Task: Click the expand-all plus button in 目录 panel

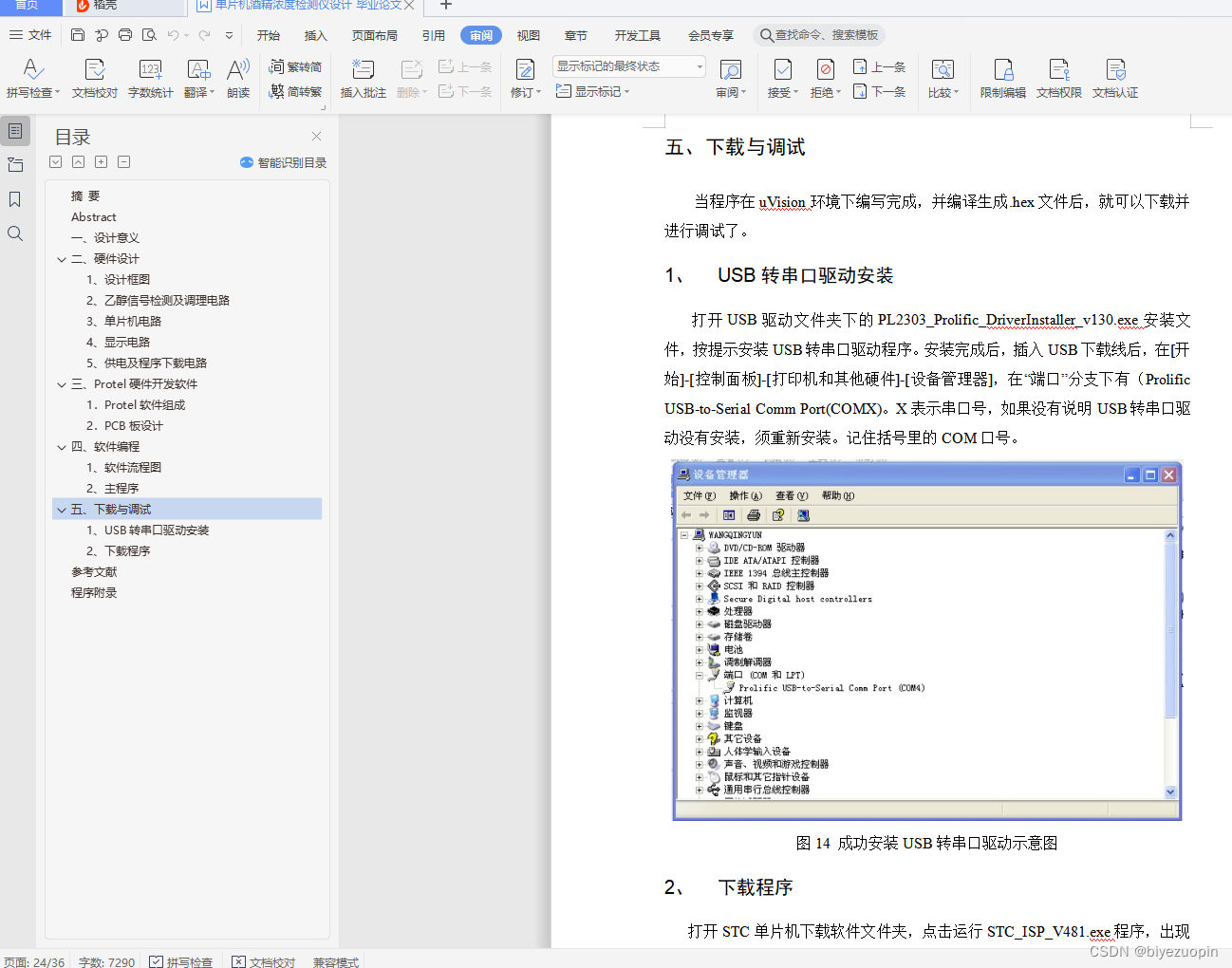Action: tap(102, 162)
